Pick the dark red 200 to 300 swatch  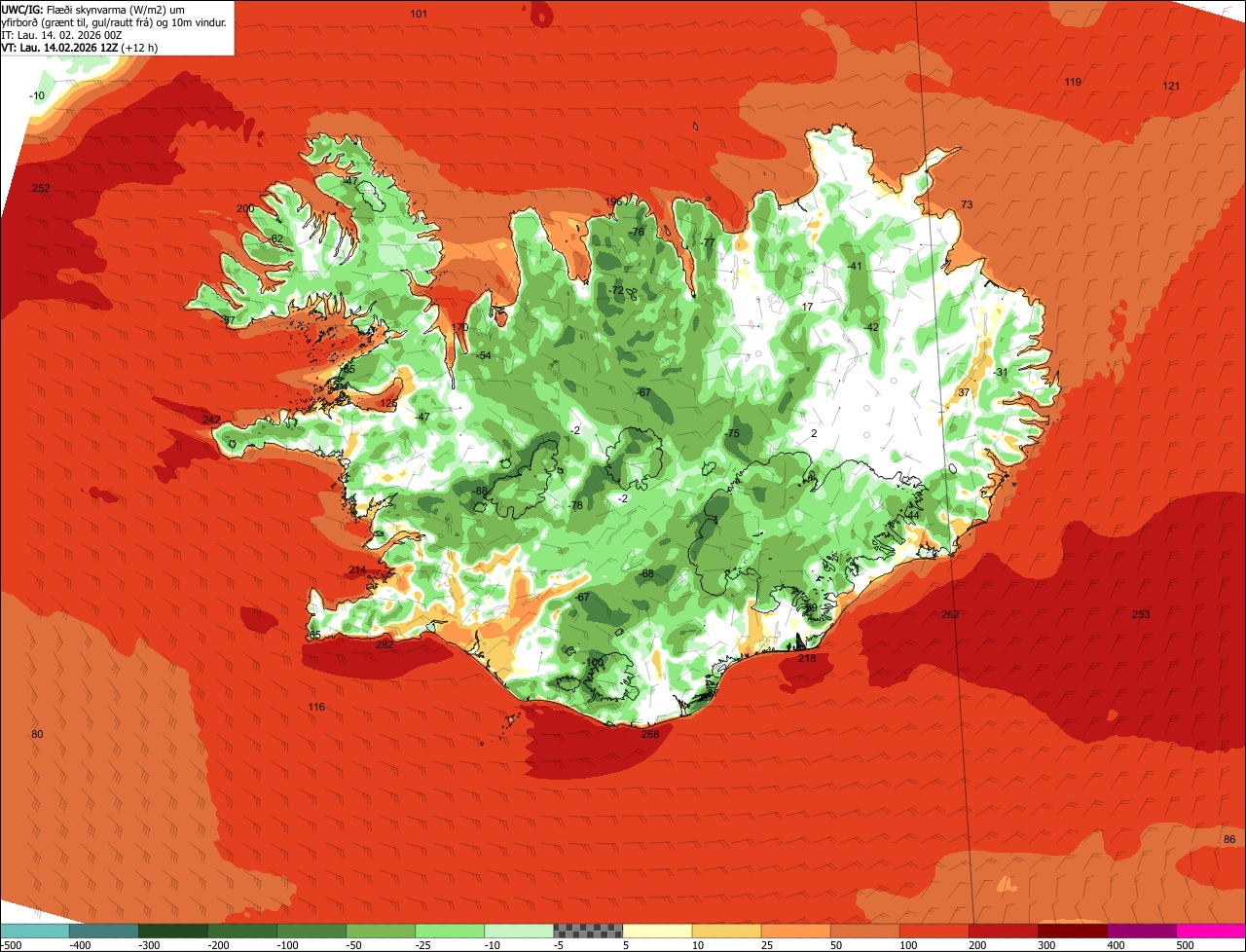(x=1003, y=931)
